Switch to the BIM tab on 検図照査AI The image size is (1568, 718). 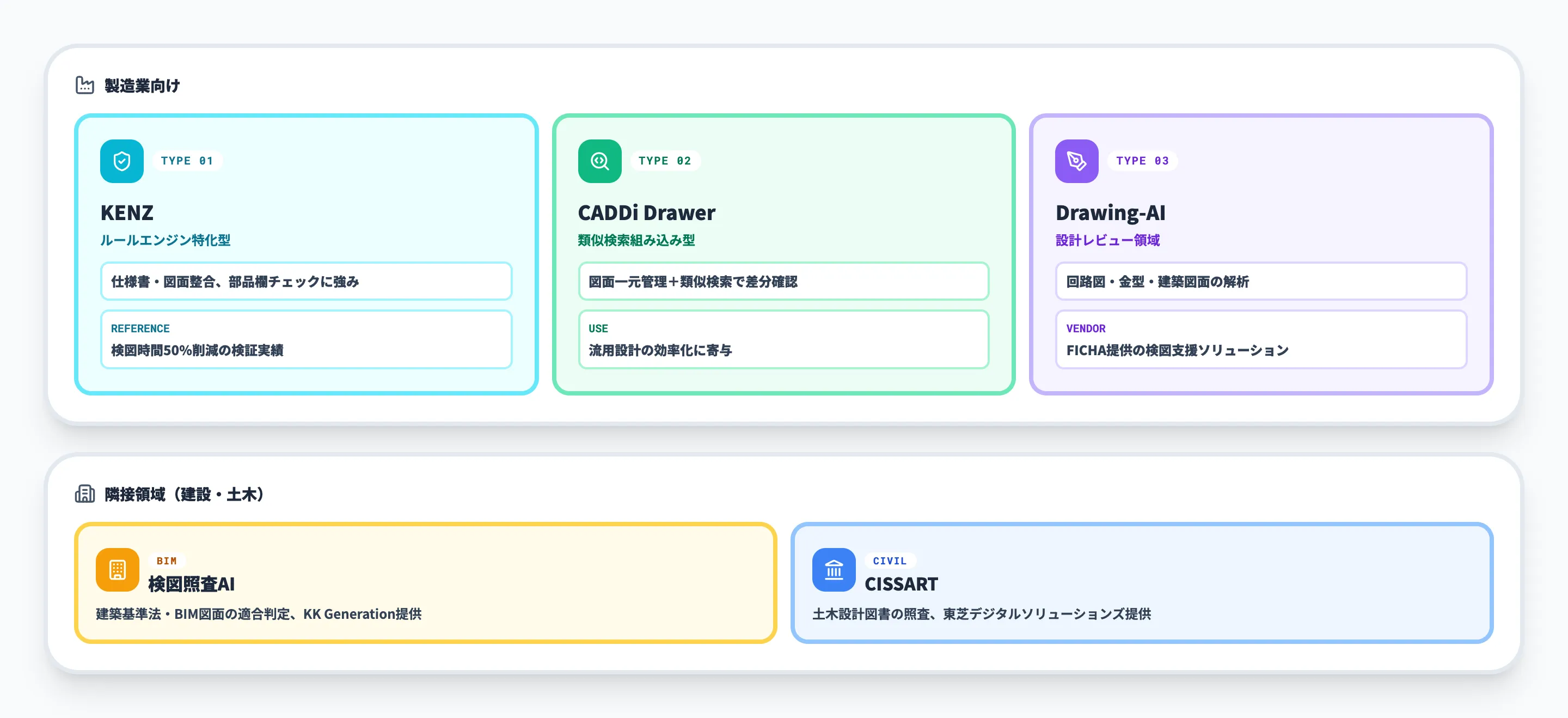coord(166,560)
